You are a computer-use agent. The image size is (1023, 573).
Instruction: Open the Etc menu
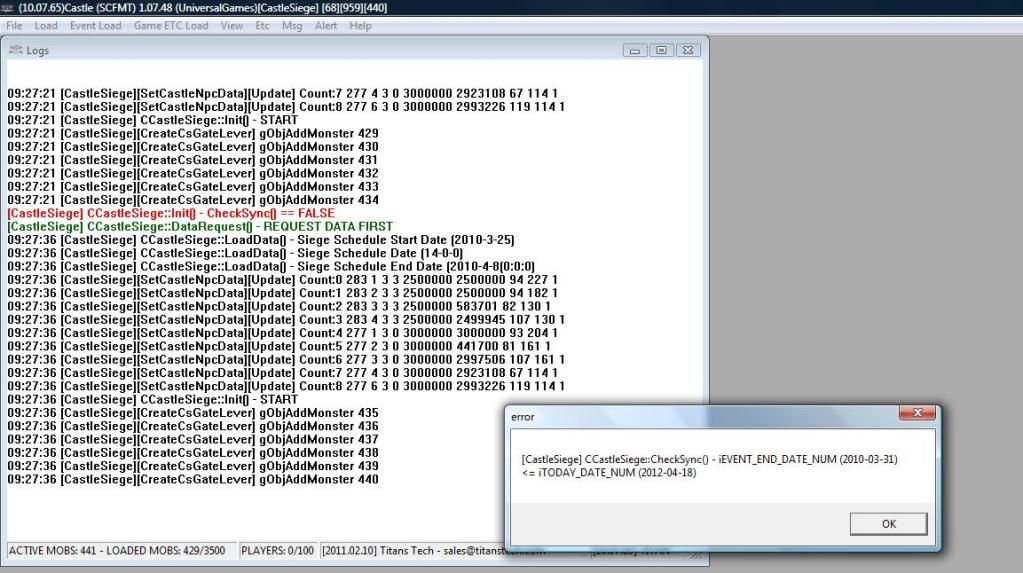262,25
